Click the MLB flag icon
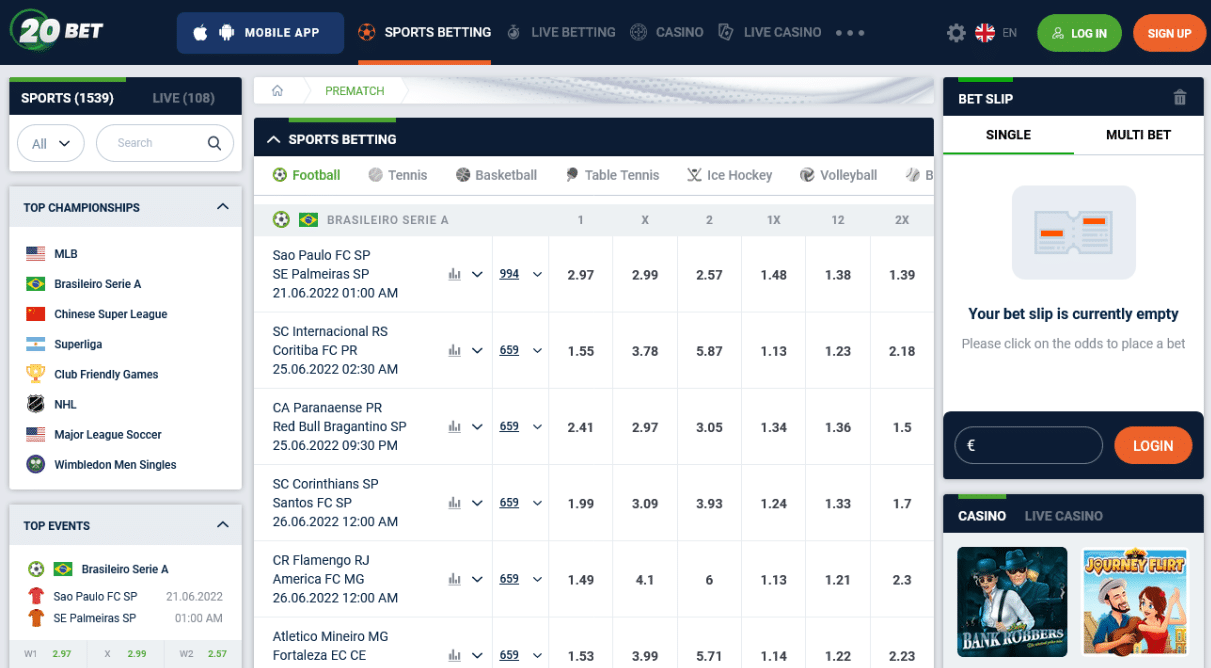This screenshot has height=668, width=1211. pyautogui.click(x=36, y=254)
